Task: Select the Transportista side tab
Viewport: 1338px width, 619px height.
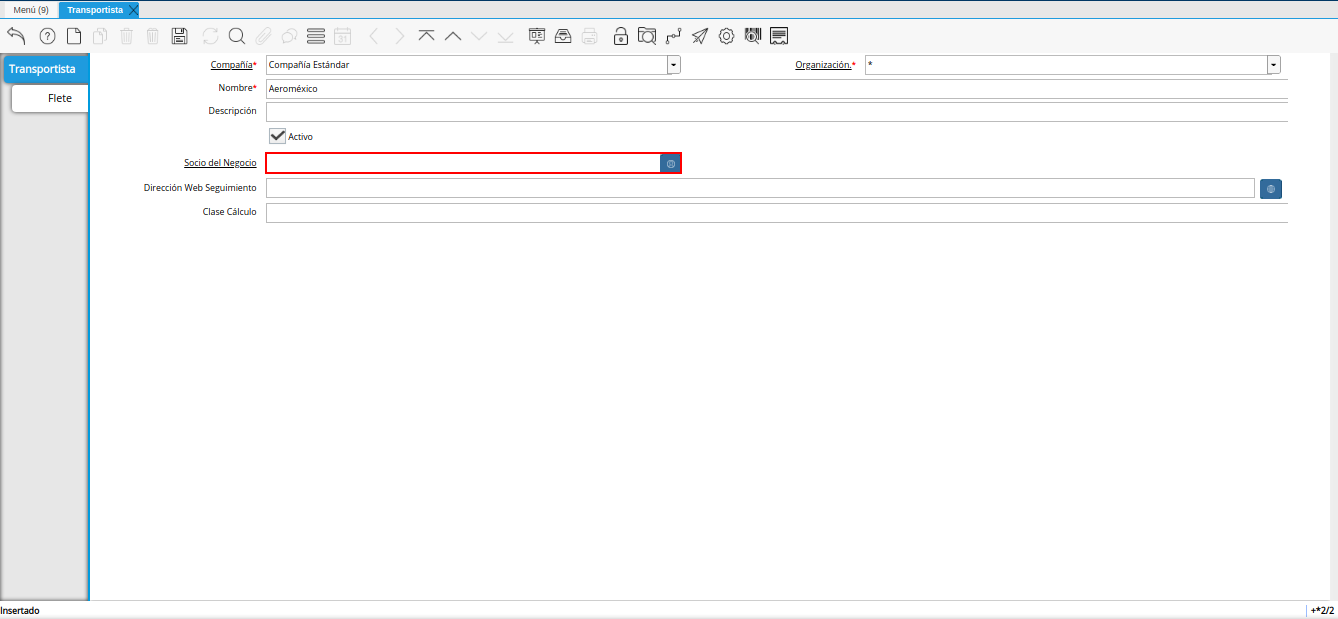Action: click(45, 69)
